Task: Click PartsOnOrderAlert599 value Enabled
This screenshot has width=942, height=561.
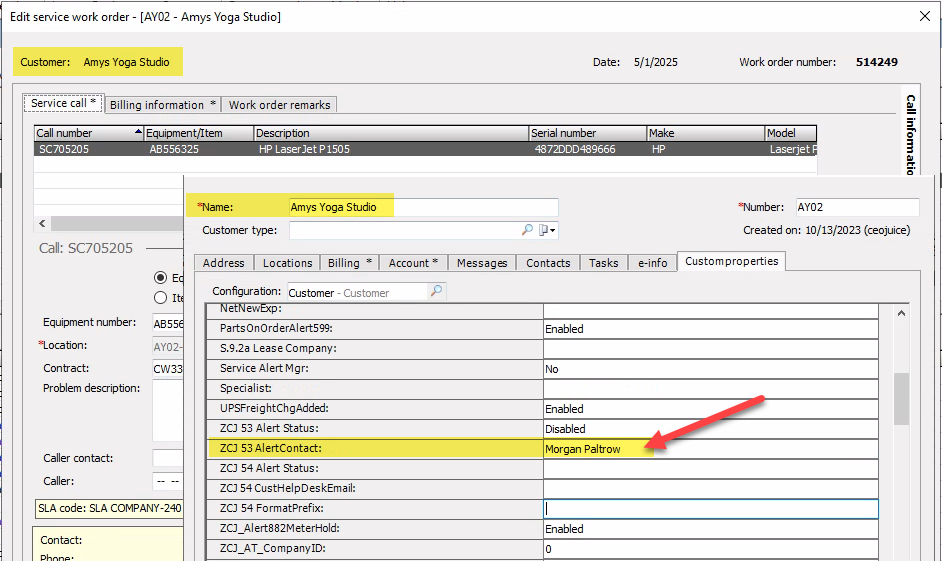Action: [711, 329]
